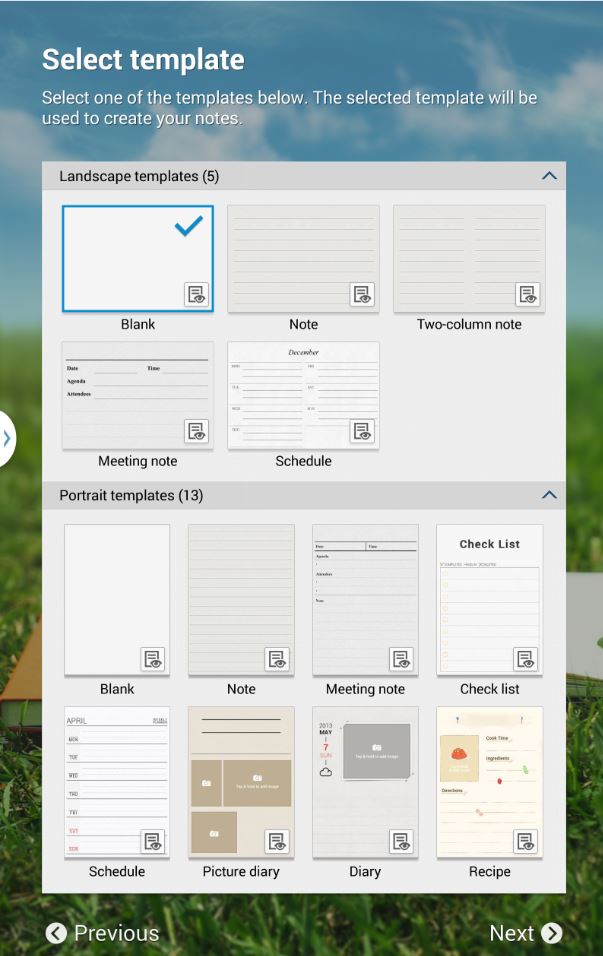This screenshot has height=956, width=603.
Task: Choose the Two-column note template thumbnail
Action: [x=469, y=259]
